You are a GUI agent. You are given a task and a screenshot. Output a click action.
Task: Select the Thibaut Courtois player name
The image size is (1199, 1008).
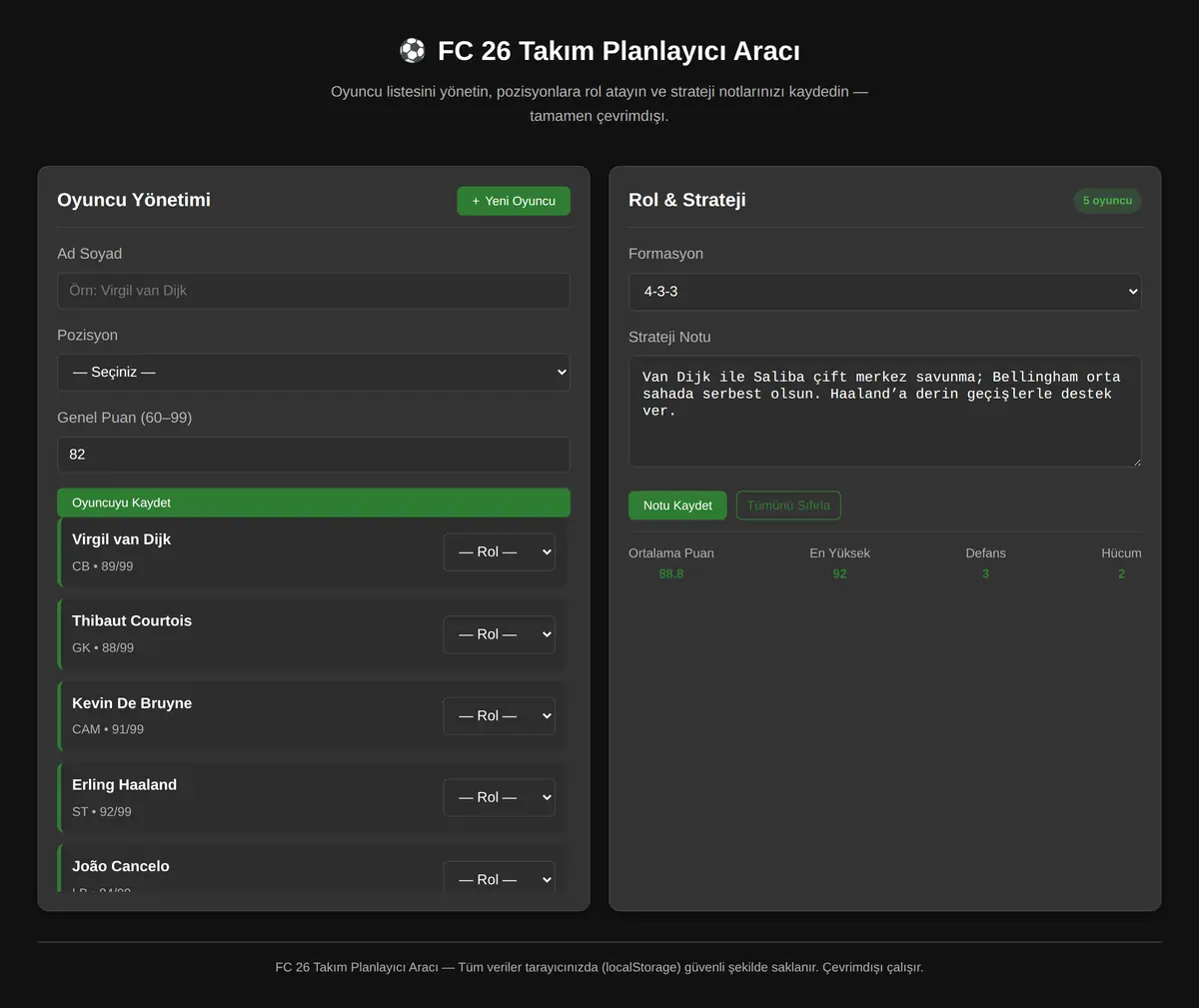[132, 620]
